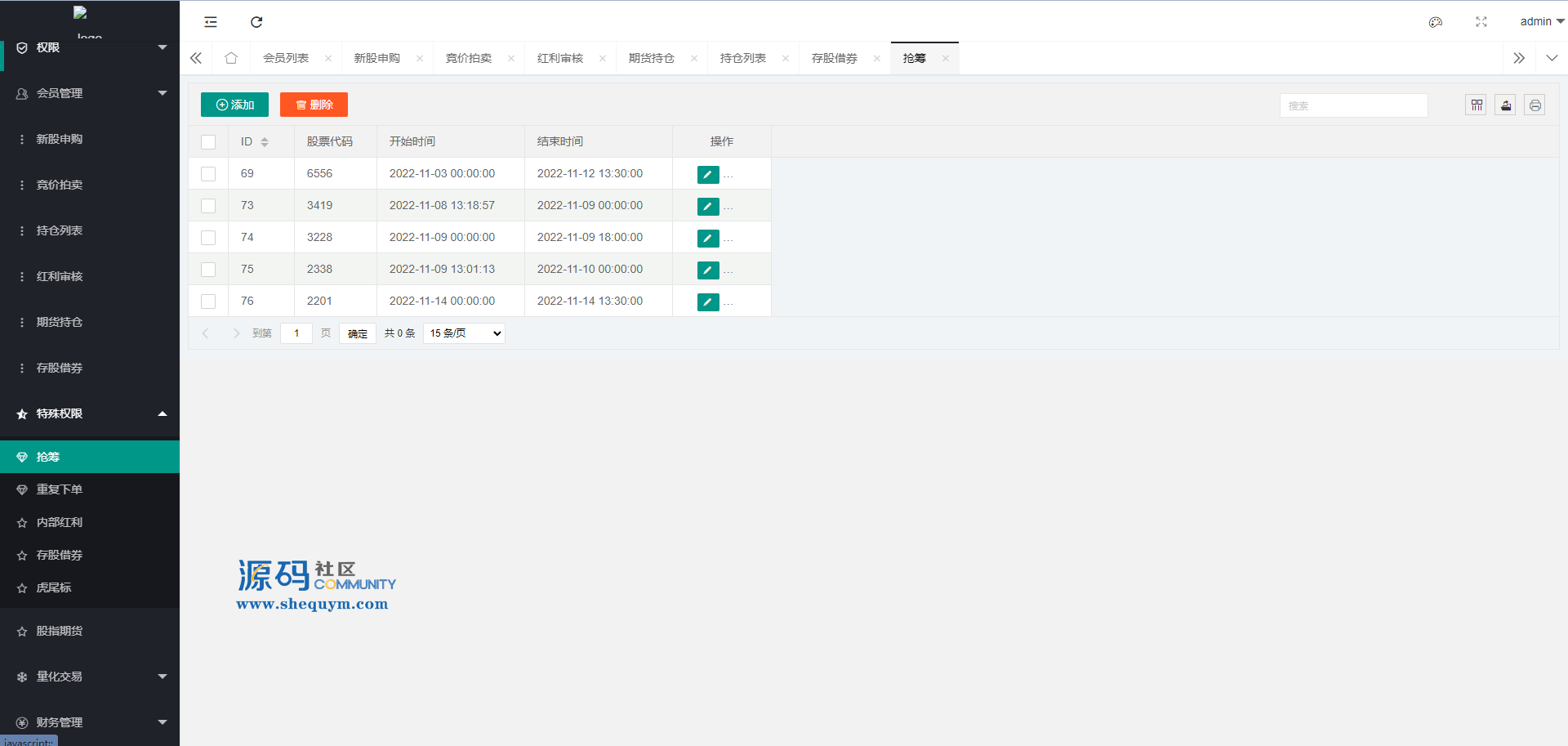Expand the 会员管理 sidebar menu

(x=90, y=93)
